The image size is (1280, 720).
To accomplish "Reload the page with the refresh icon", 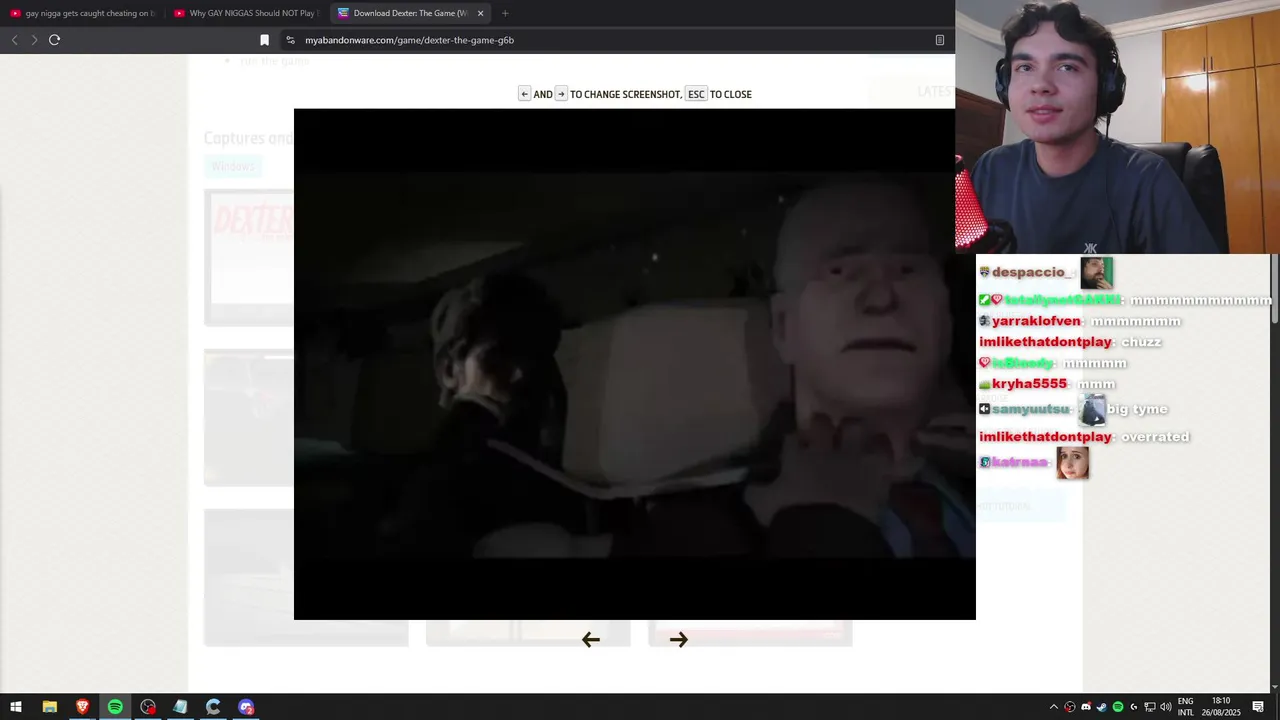I will tap(54, 40).
